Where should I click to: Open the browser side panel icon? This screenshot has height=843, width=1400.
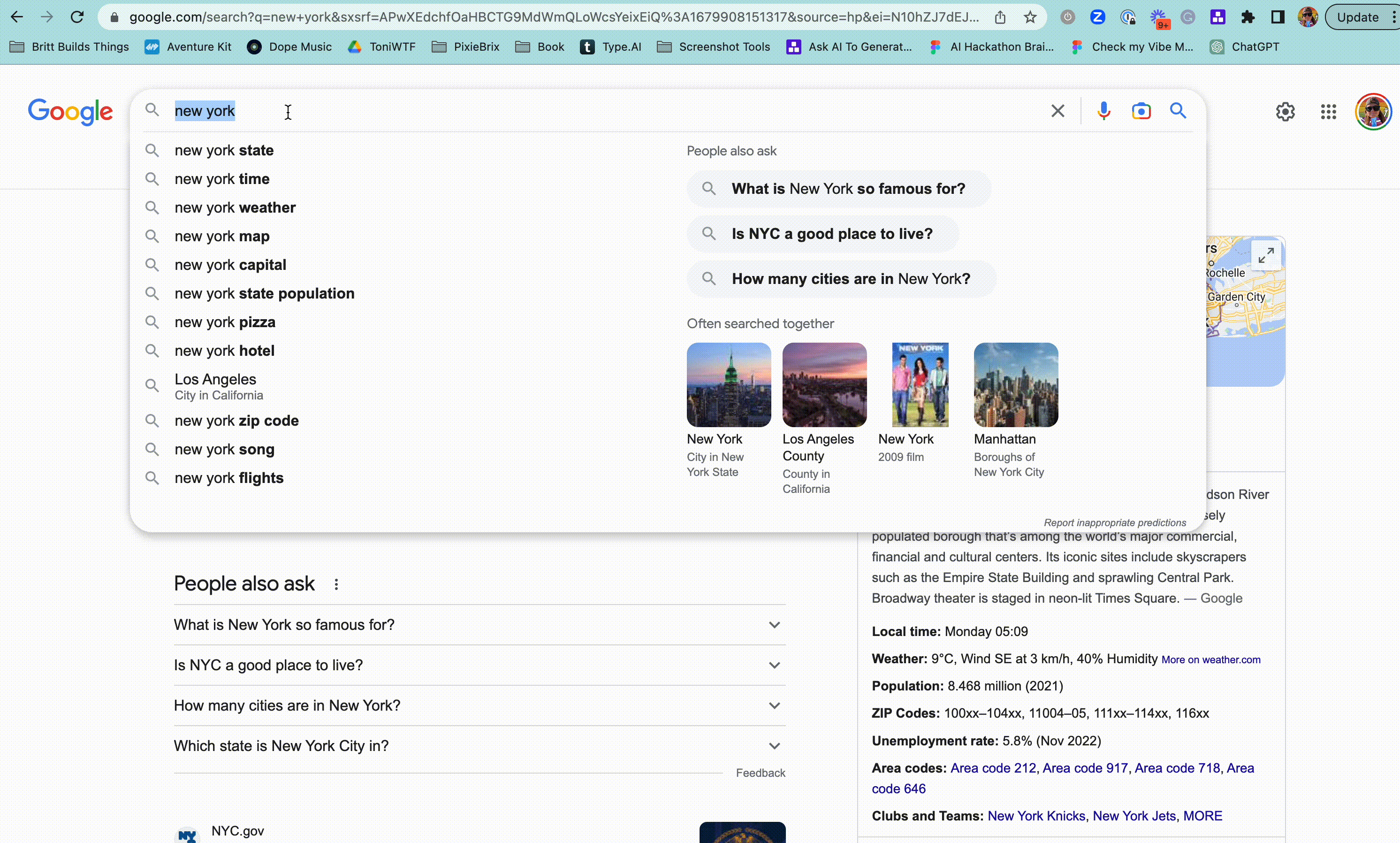pyautogui.click(x=1278, y=17)
